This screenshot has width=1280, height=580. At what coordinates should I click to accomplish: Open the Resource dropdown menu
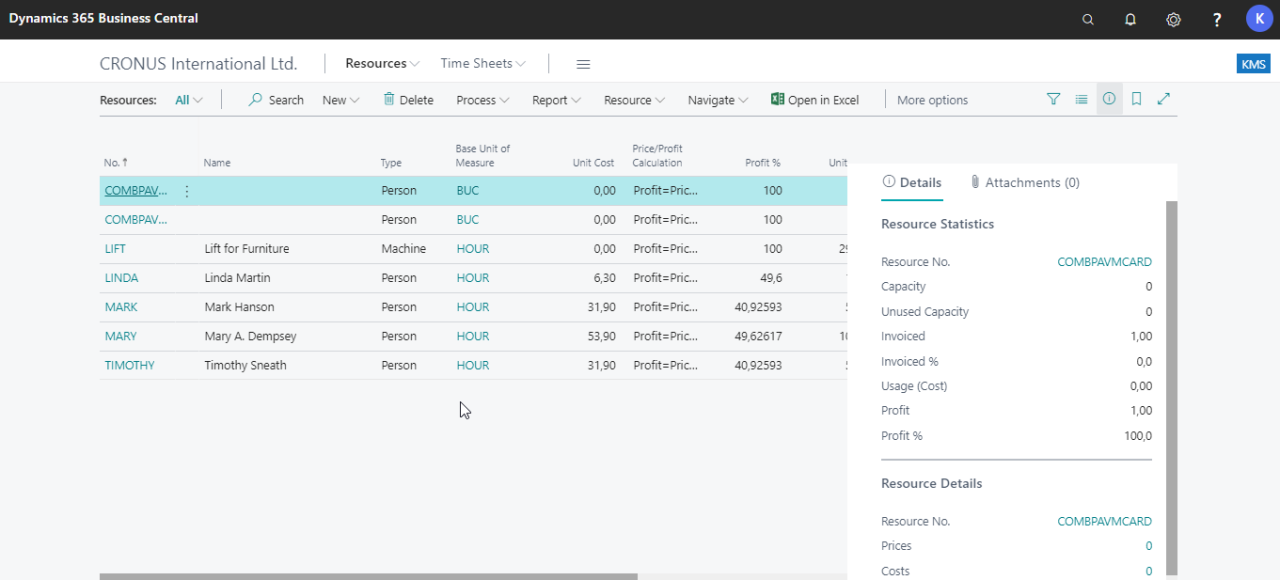coord(635,100)
